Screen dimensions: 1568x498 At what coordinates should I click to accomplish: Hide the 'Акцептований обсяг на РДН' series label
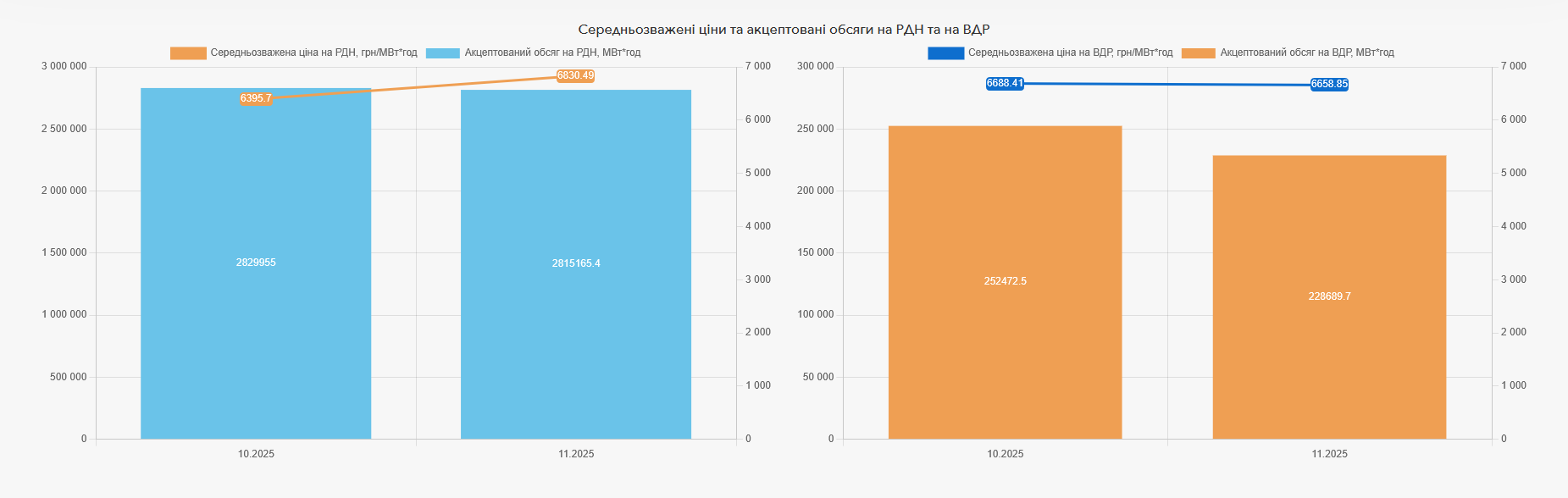click(x=552, y=53)
